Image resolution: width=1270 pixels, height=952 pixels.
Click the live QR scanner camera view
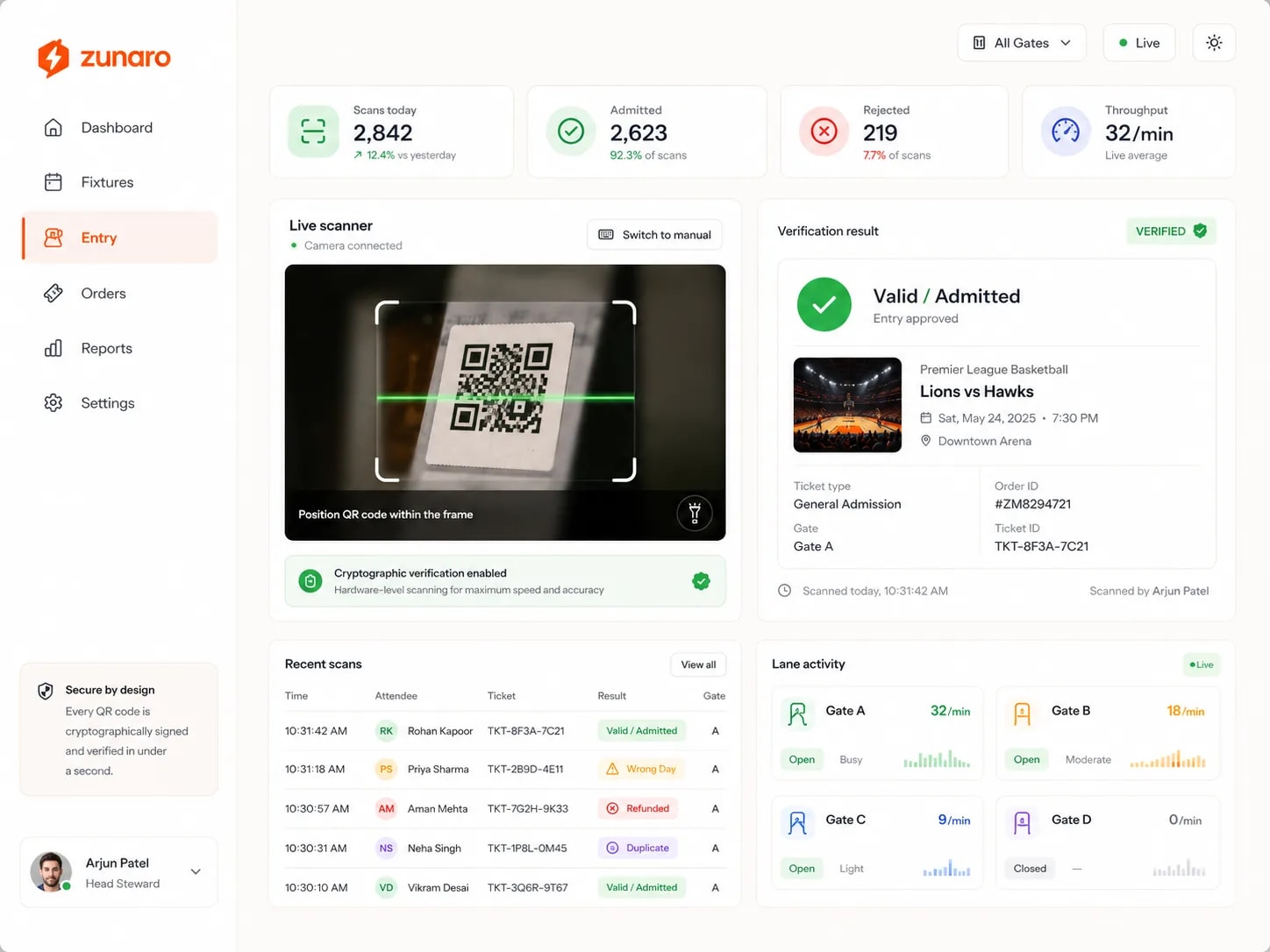pyautogui.click(x=505, y=402)
